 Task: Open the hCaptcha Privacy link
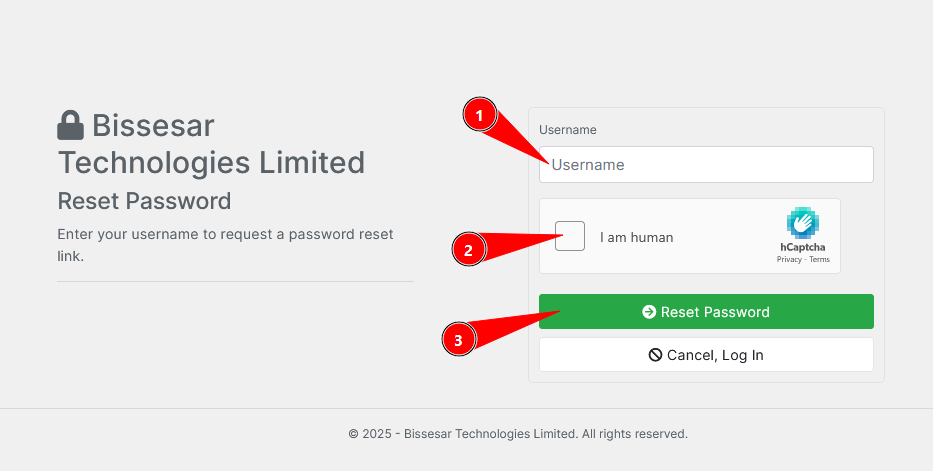pyautogui.click(x=789, y=259)
